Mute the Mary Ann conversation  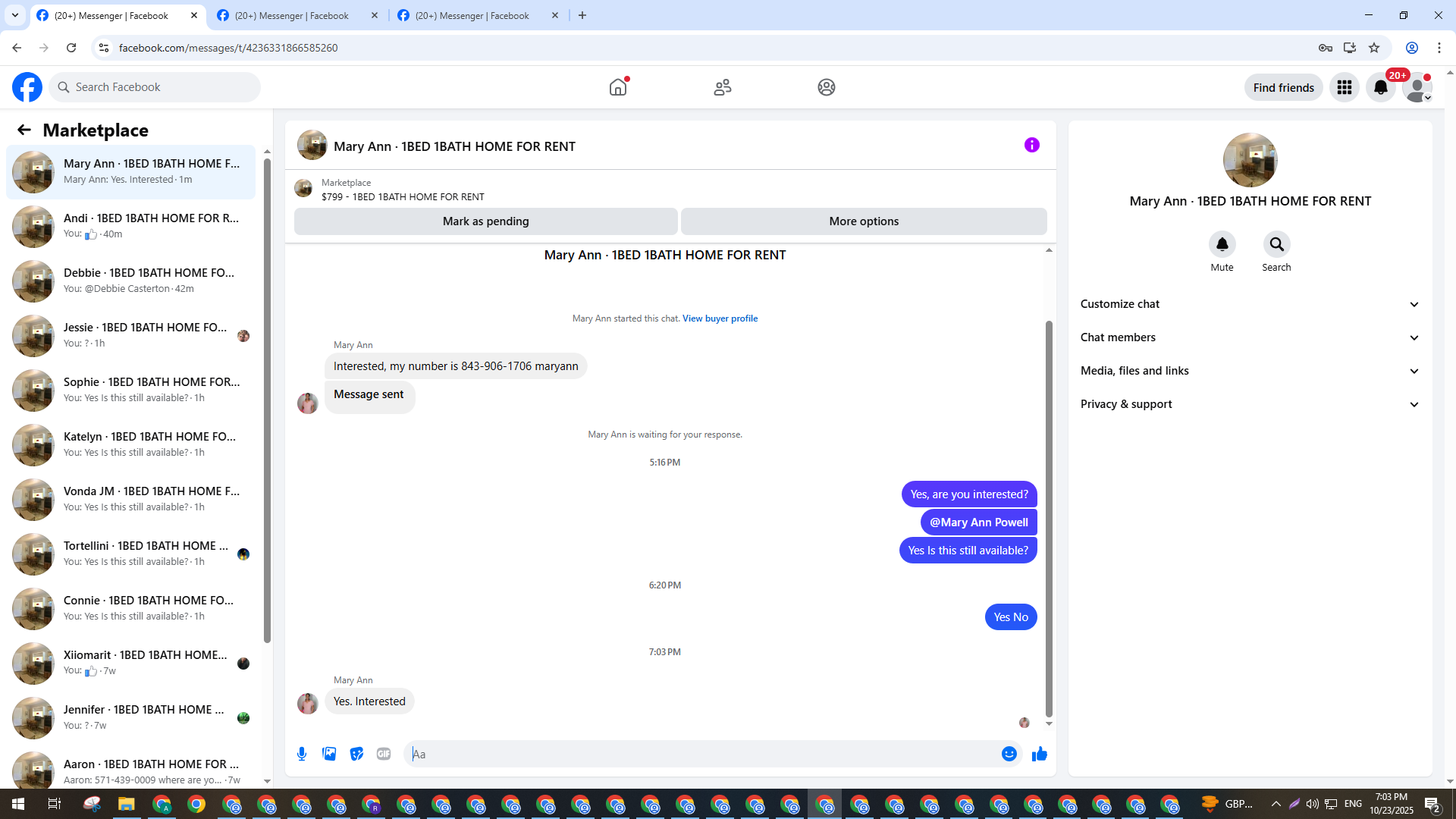point(1222,244)
